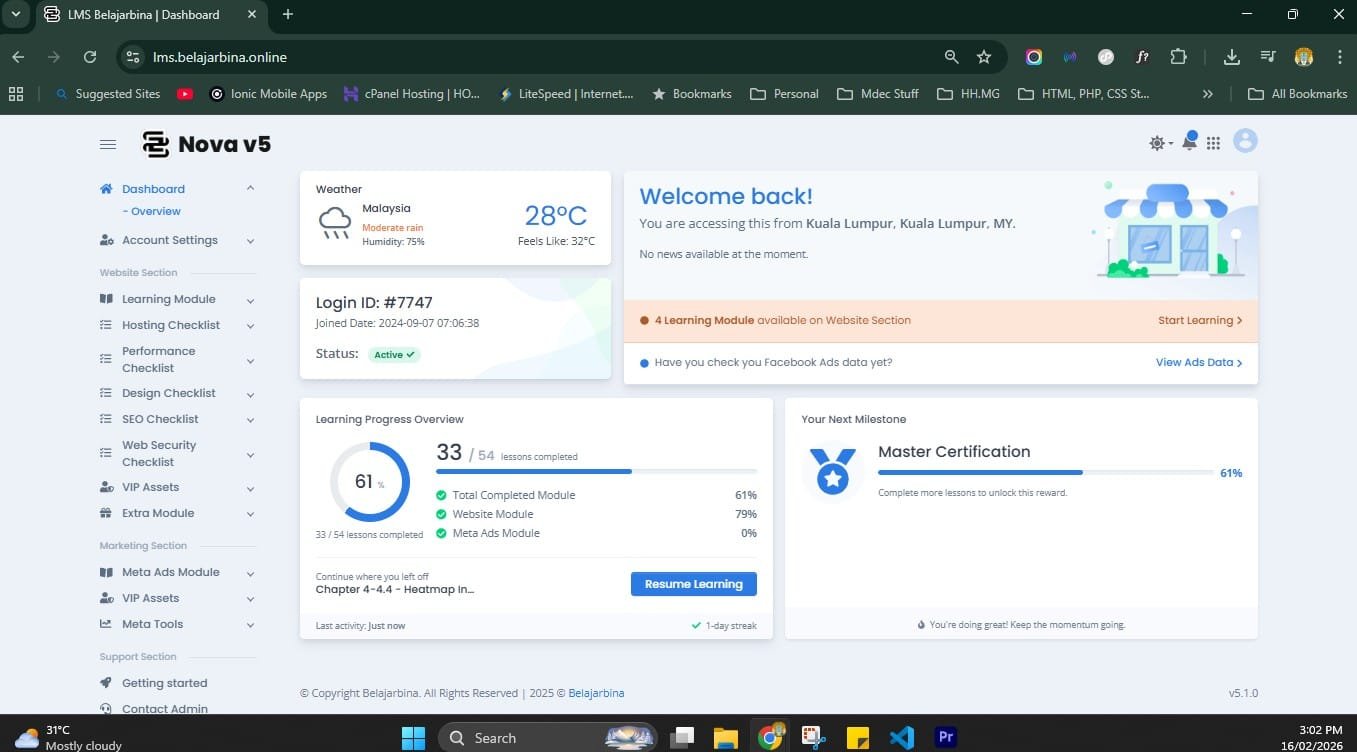Open the theme settings gear dropdown
The height and width of the screenshot is (752, 1357).
1158,142
